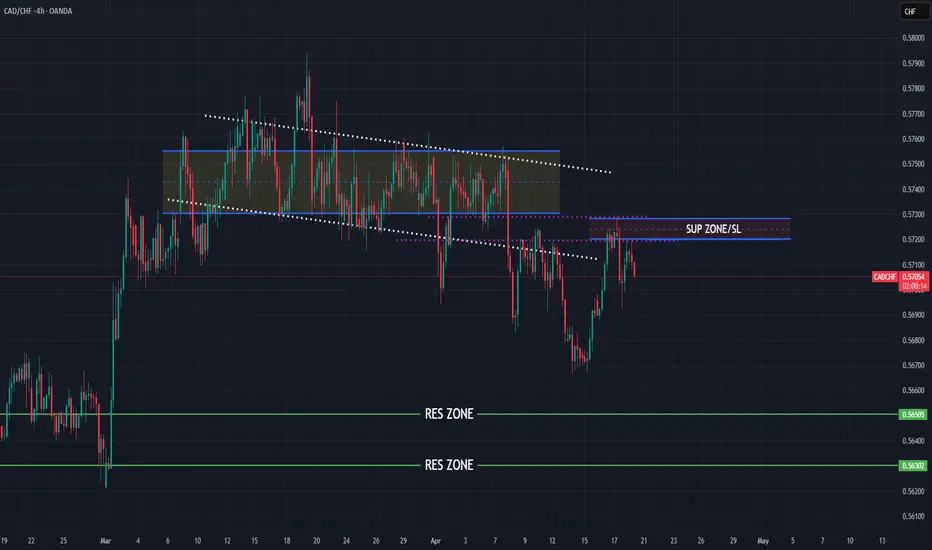Click the CAD/CHF · 4h · OANDA symbol title

coord(38,11)
